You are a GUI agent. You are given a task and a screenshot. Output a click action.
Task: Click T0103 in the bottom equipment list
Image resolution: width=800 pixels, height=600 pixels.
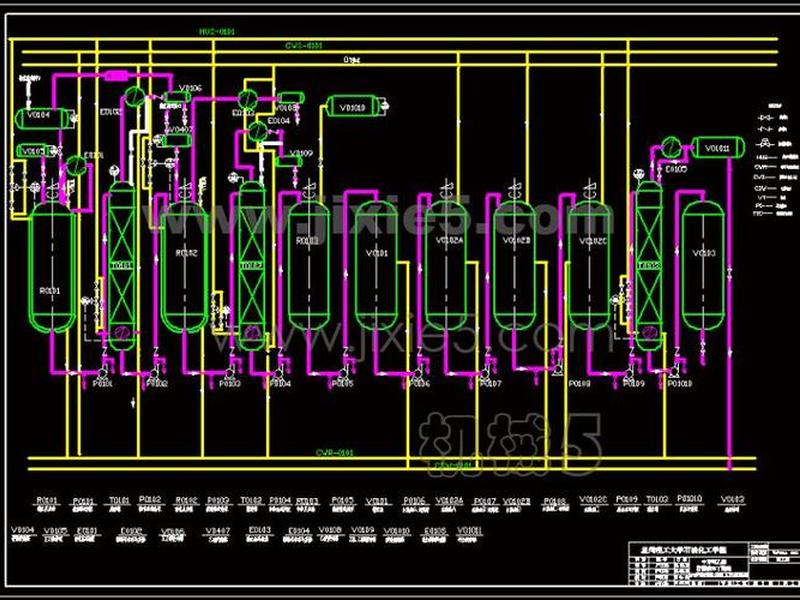pyautogui.click(x=658, y=499)
